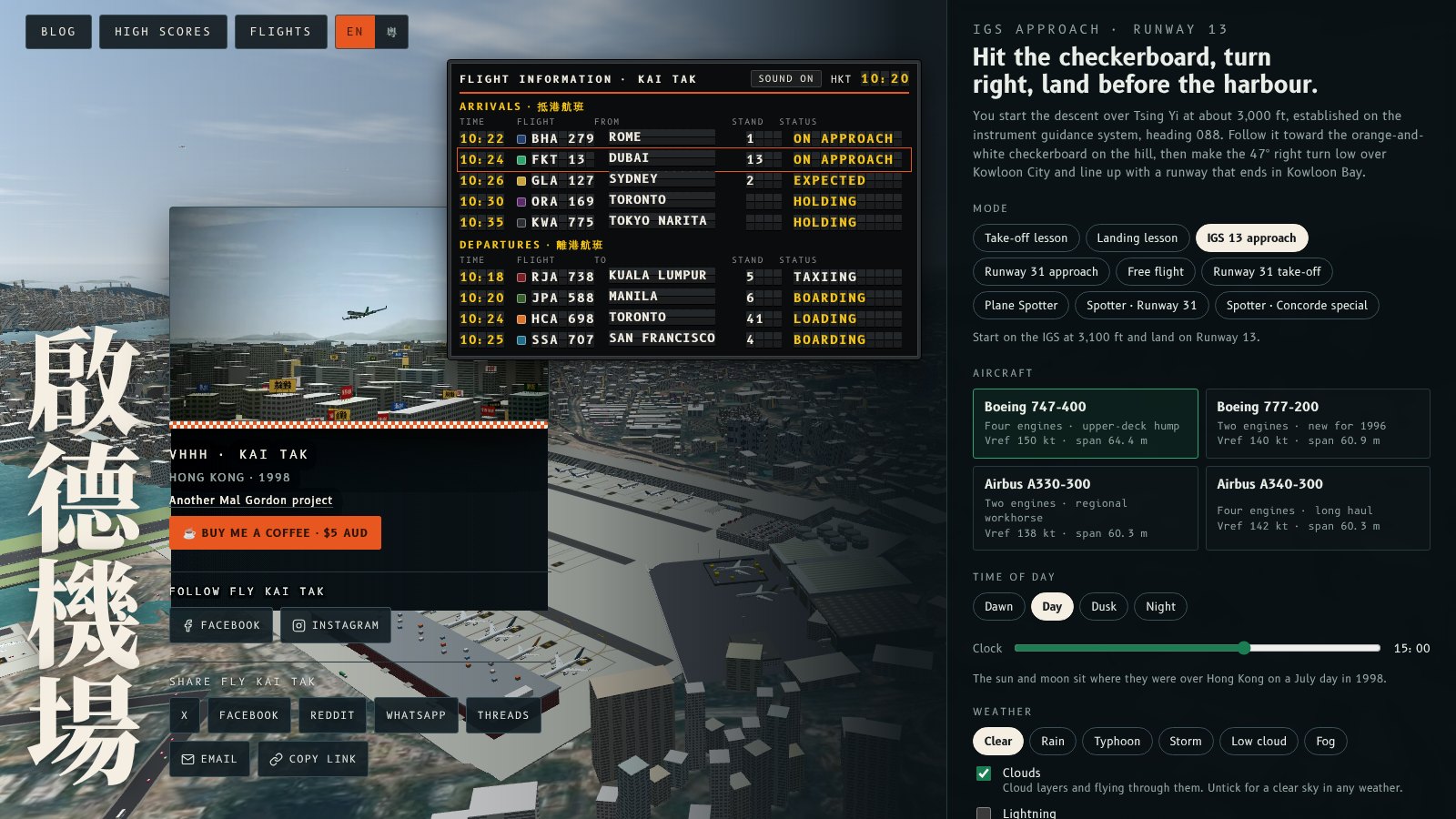Follow on Instagram
This screenshot has height=819, width=1456.
click(x=336, y=625)
